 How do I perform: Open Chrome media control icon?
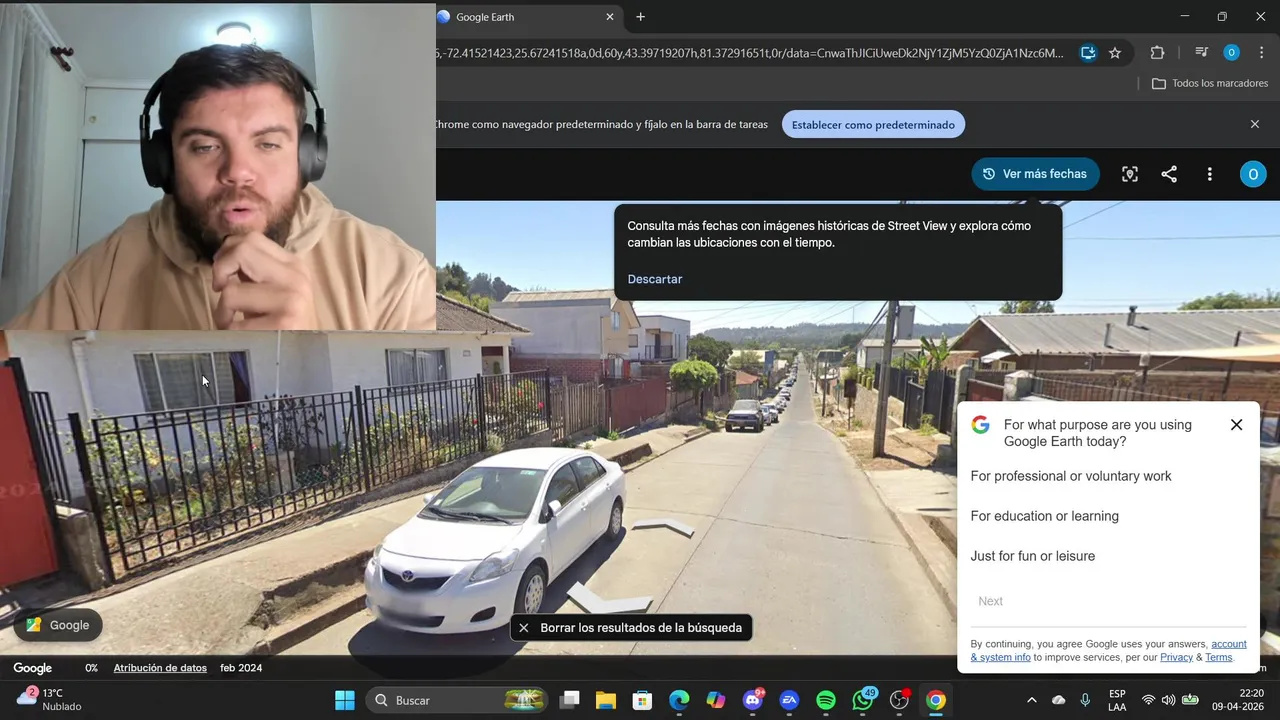click(1202, 53)
